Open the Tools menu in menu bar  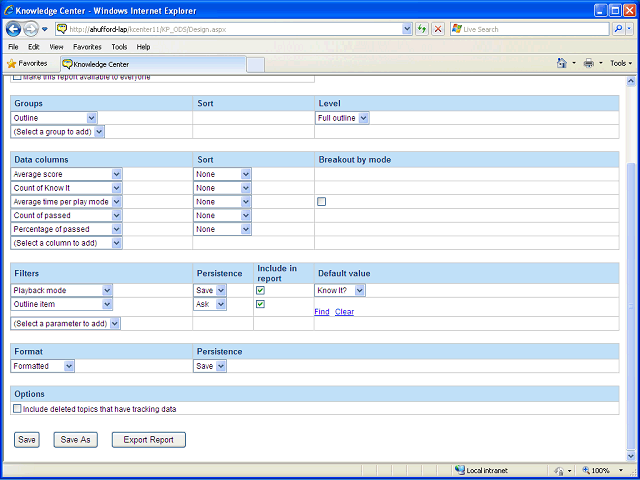[119, 47]
